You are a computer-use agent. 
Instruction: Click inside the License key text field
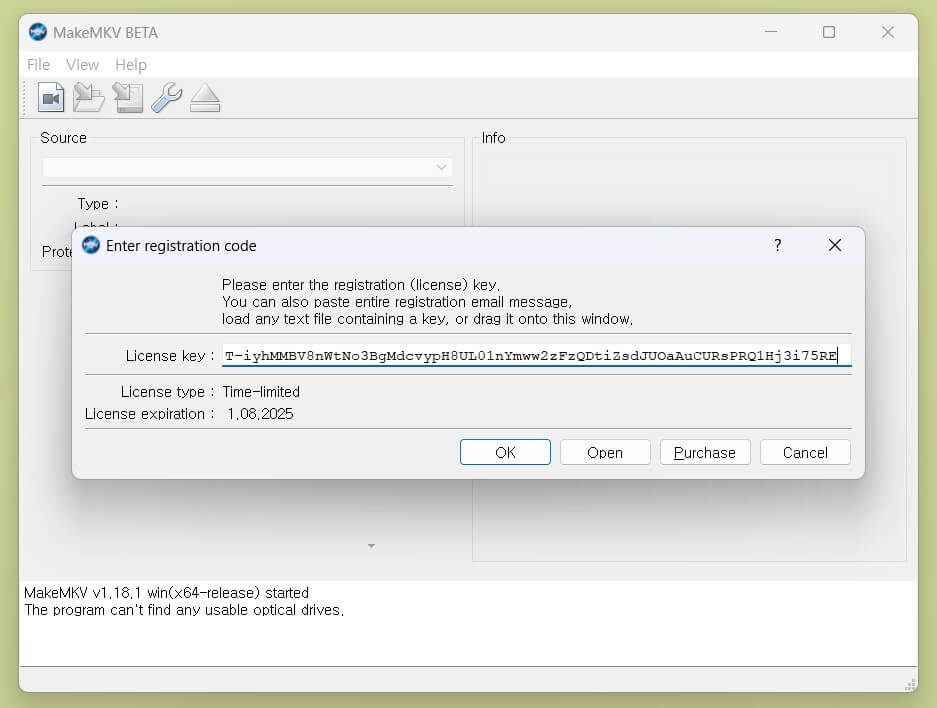[536, 356]
